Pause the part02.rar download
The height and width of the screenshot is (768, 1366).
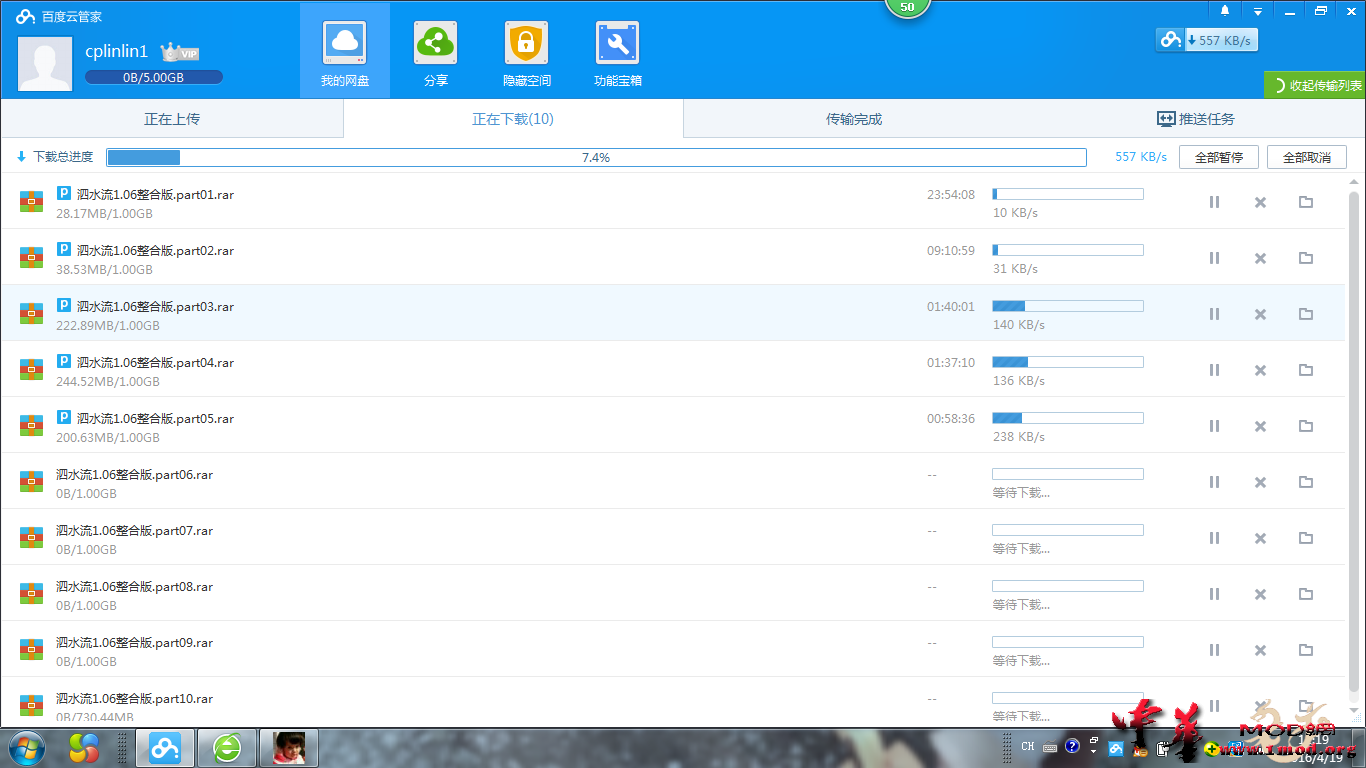[1214, 258]
